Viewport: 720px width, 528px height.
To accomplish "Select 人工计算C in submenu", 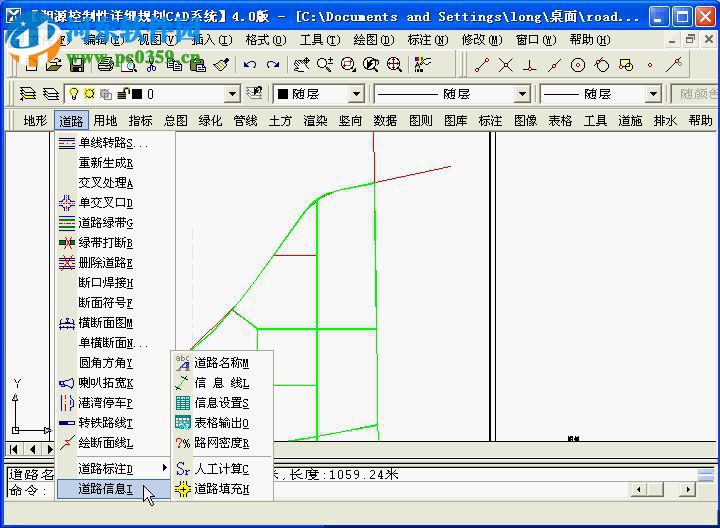I will tap(222, 469).
